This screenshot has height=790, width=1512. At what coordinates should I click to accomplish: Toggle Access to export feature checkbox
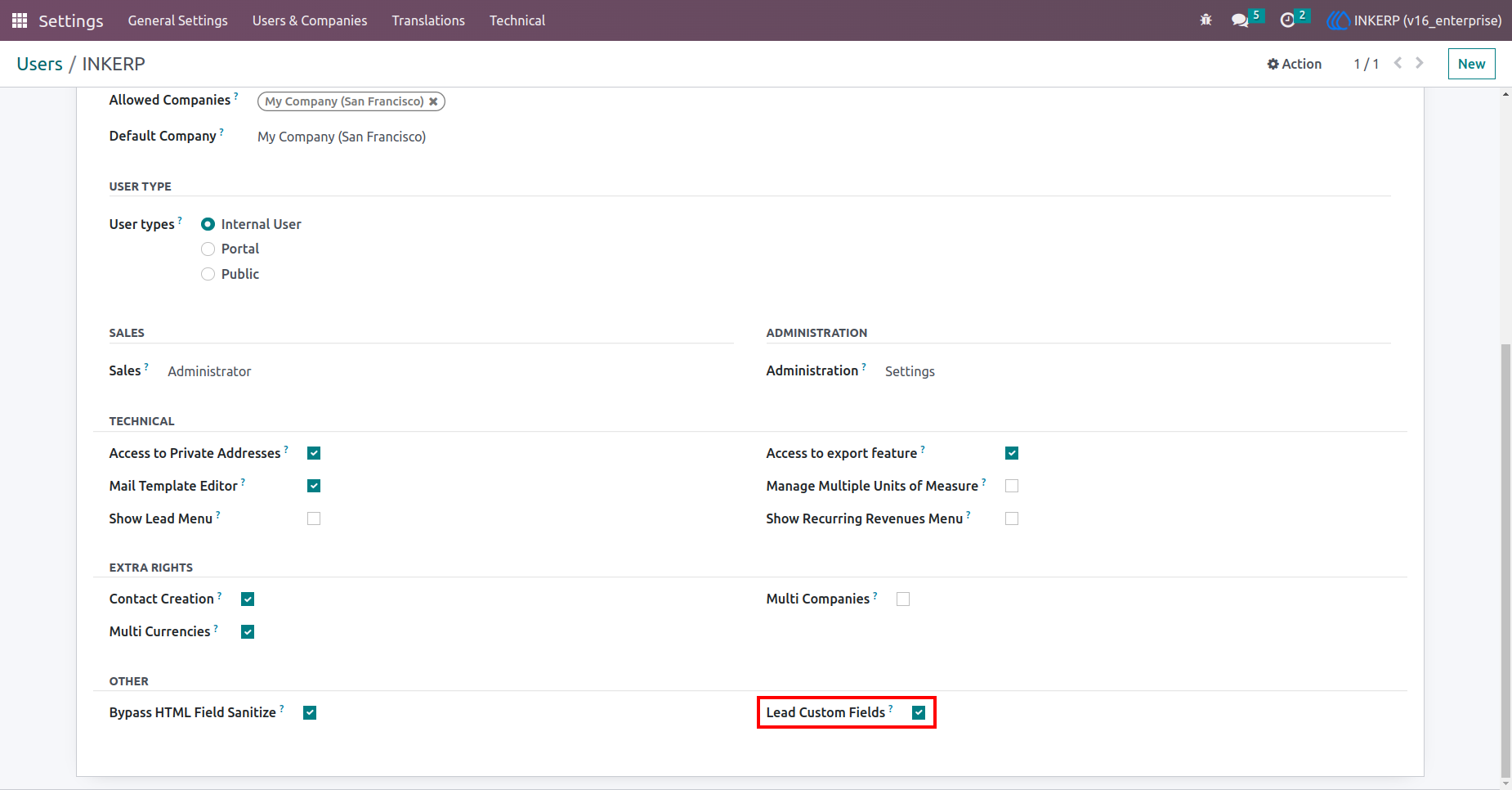point(1012,453)
